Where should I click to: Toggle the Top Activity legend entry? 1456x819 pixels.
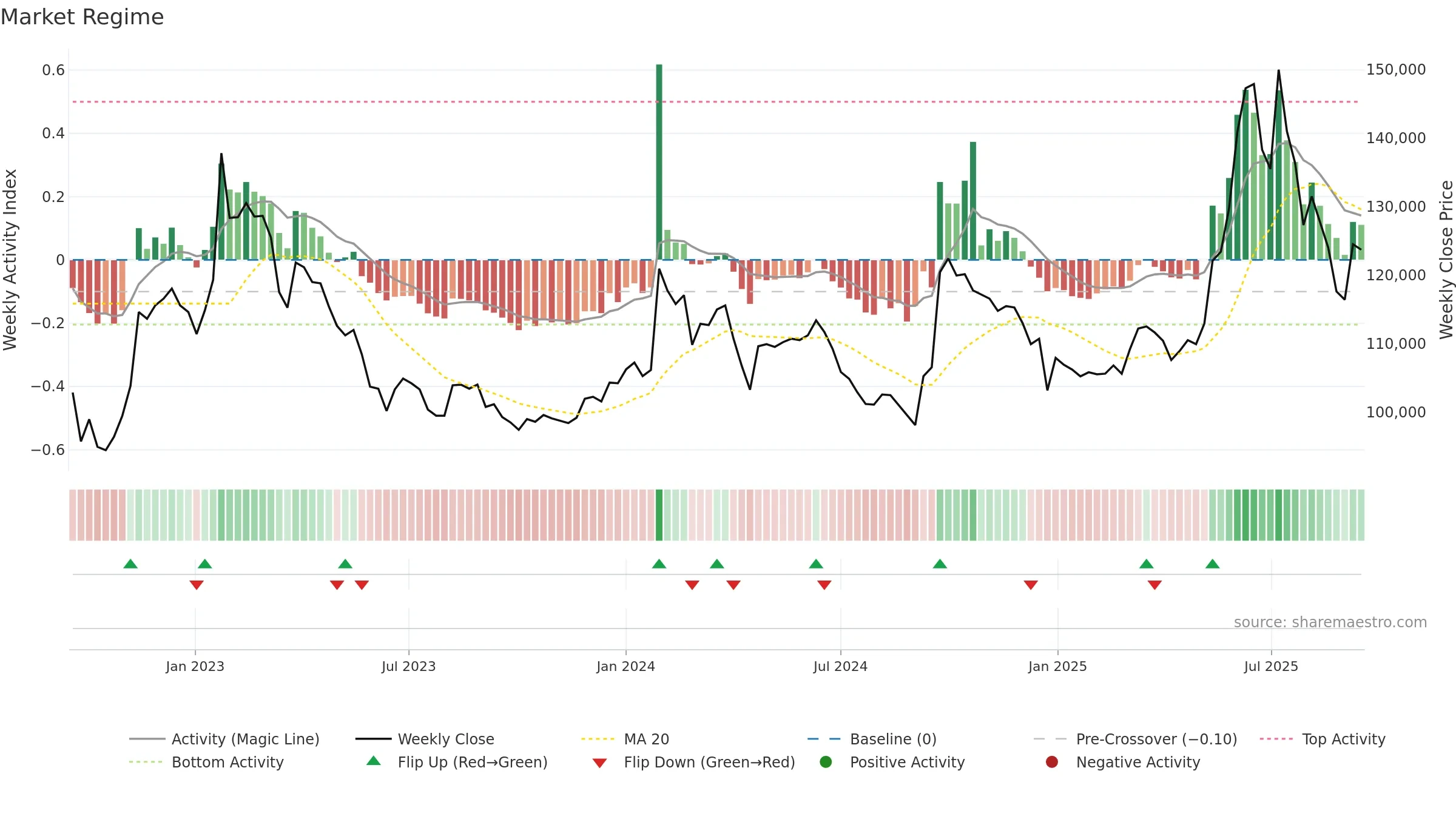(1323, 739)
